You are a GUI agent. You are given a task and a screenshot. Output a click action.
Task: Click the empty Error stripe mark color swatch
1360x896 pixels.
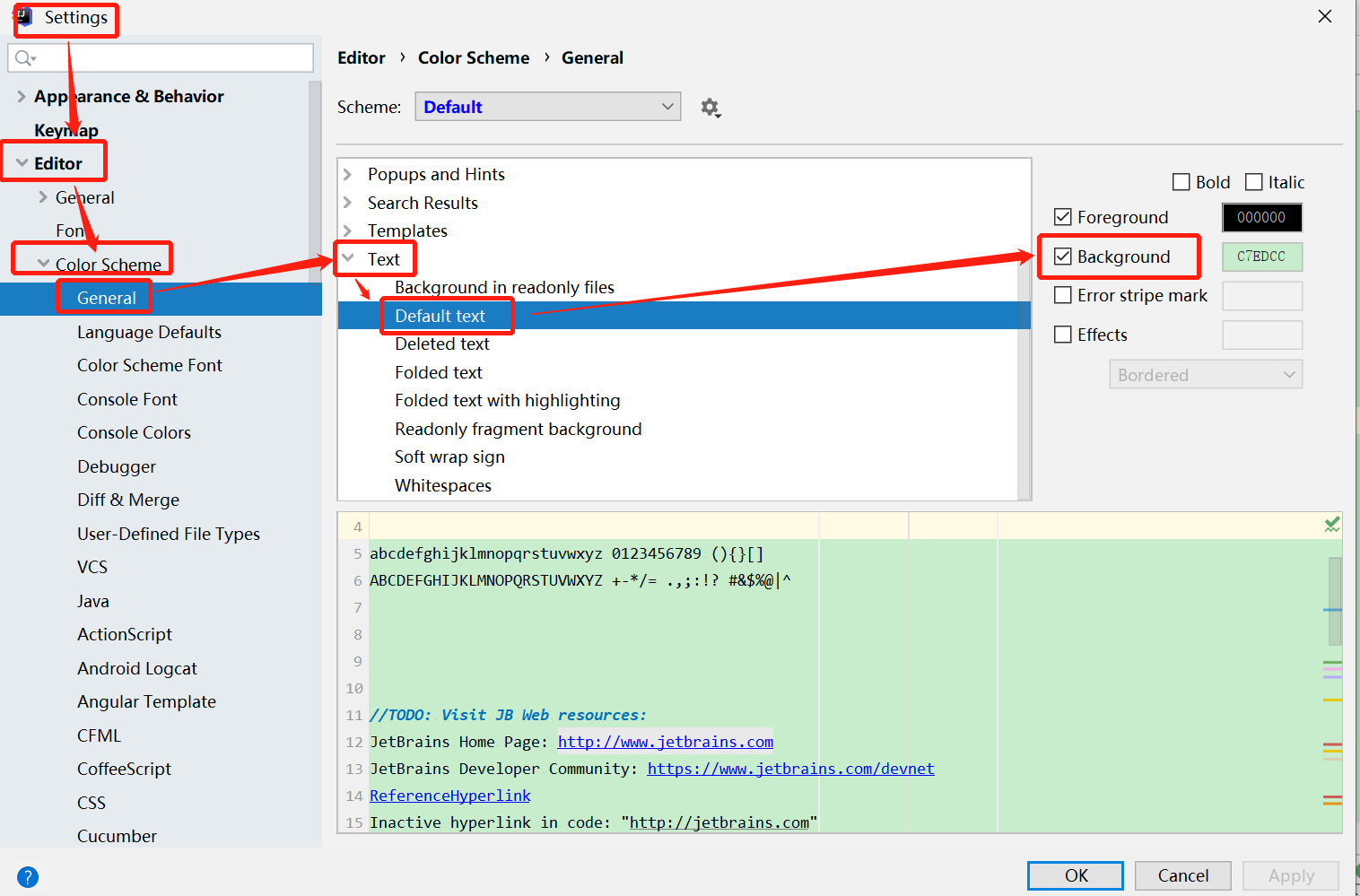point(1262,296)
